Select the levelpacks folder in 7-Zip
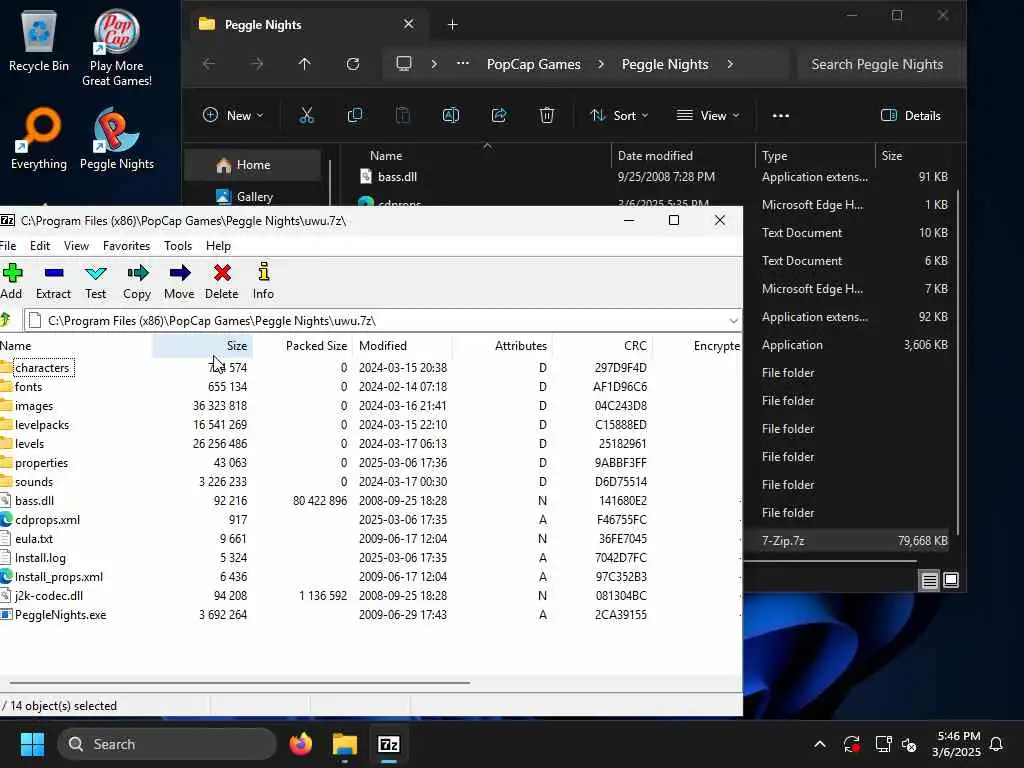The image size is (1024, 768). tap(41, 424)
